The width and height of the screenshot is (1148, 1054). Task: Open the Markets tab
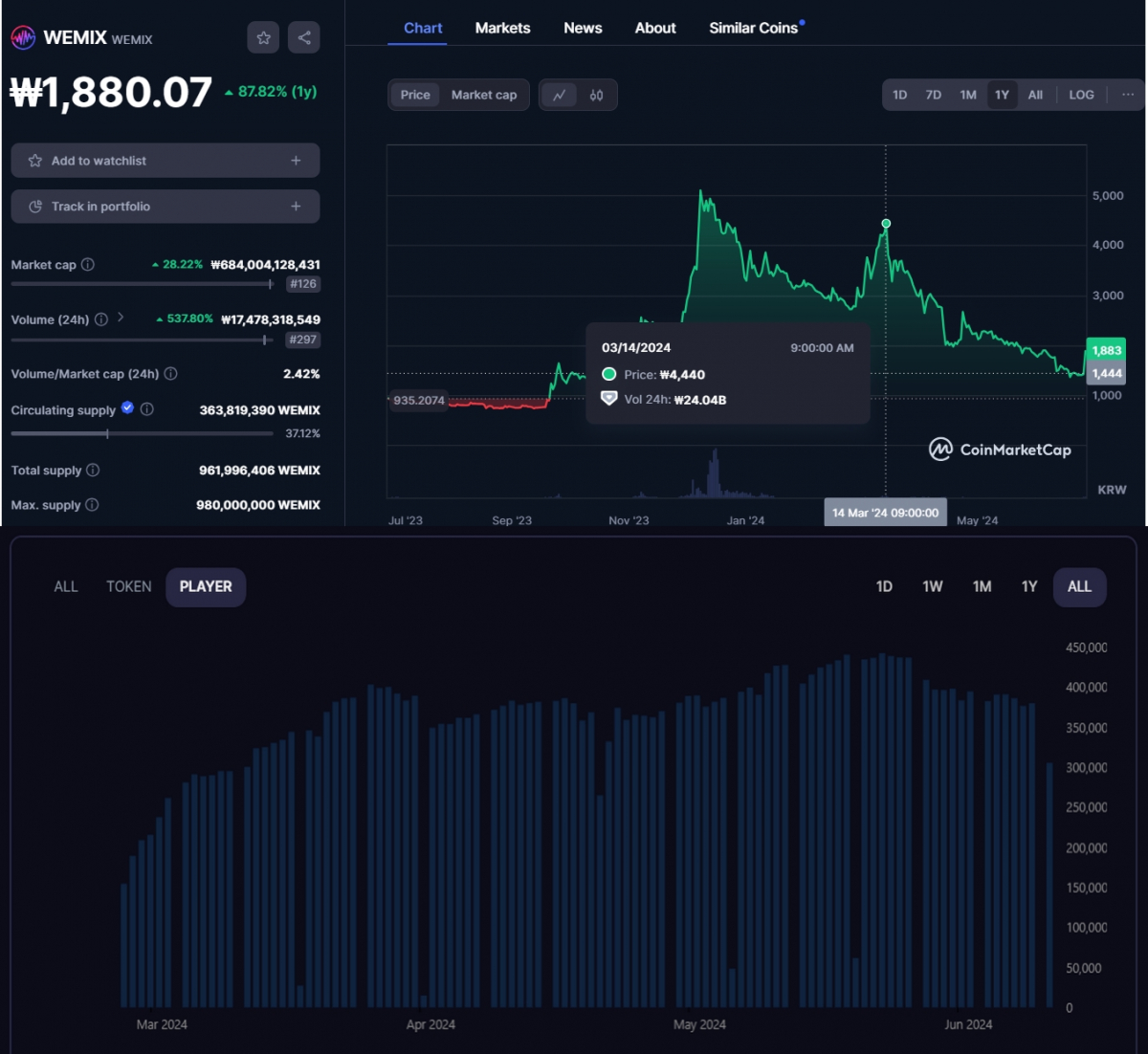[502, 28]
